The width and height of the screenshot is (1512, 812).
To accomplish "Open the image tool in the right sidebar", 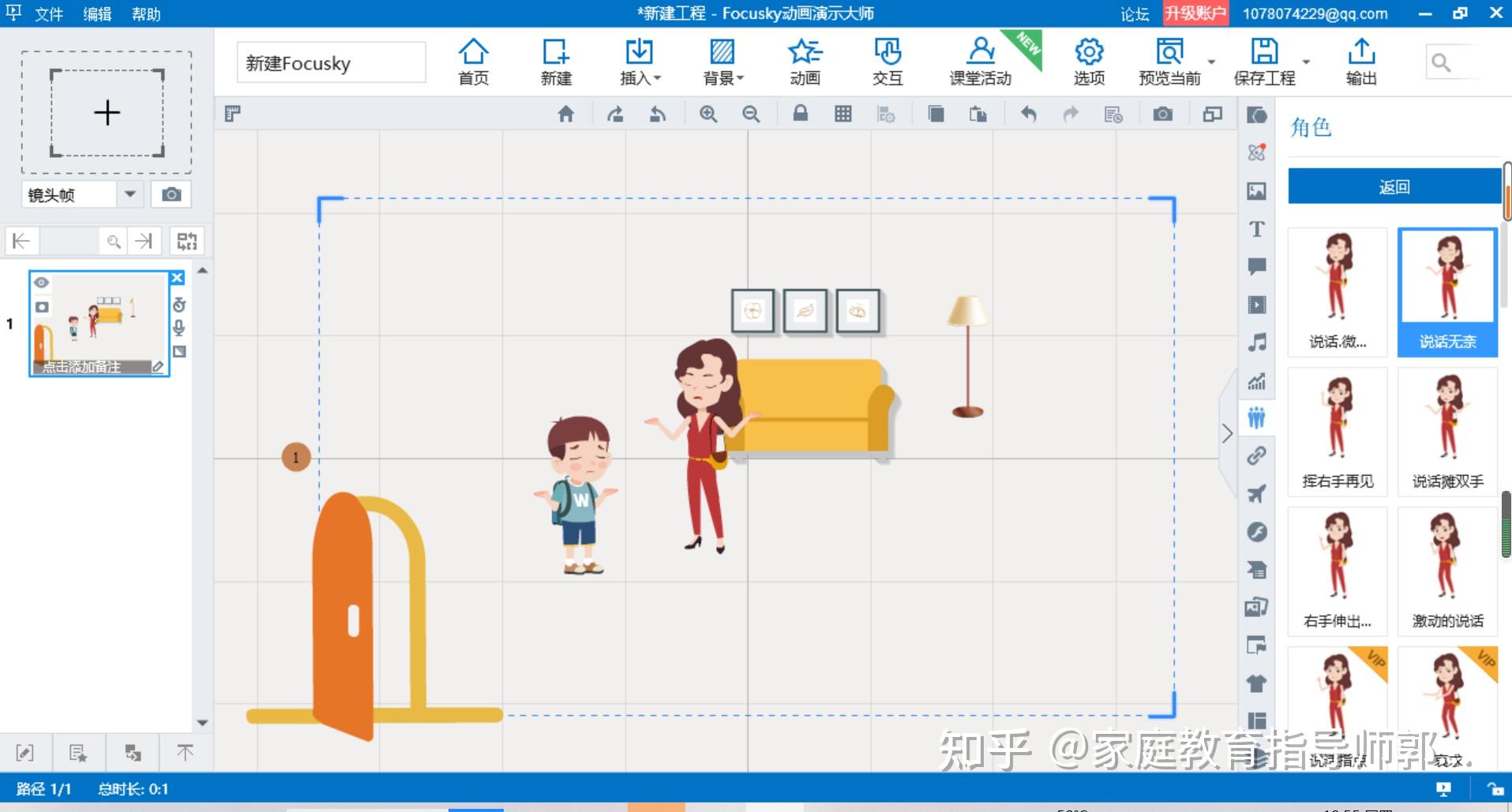I will pos(1257,191).
